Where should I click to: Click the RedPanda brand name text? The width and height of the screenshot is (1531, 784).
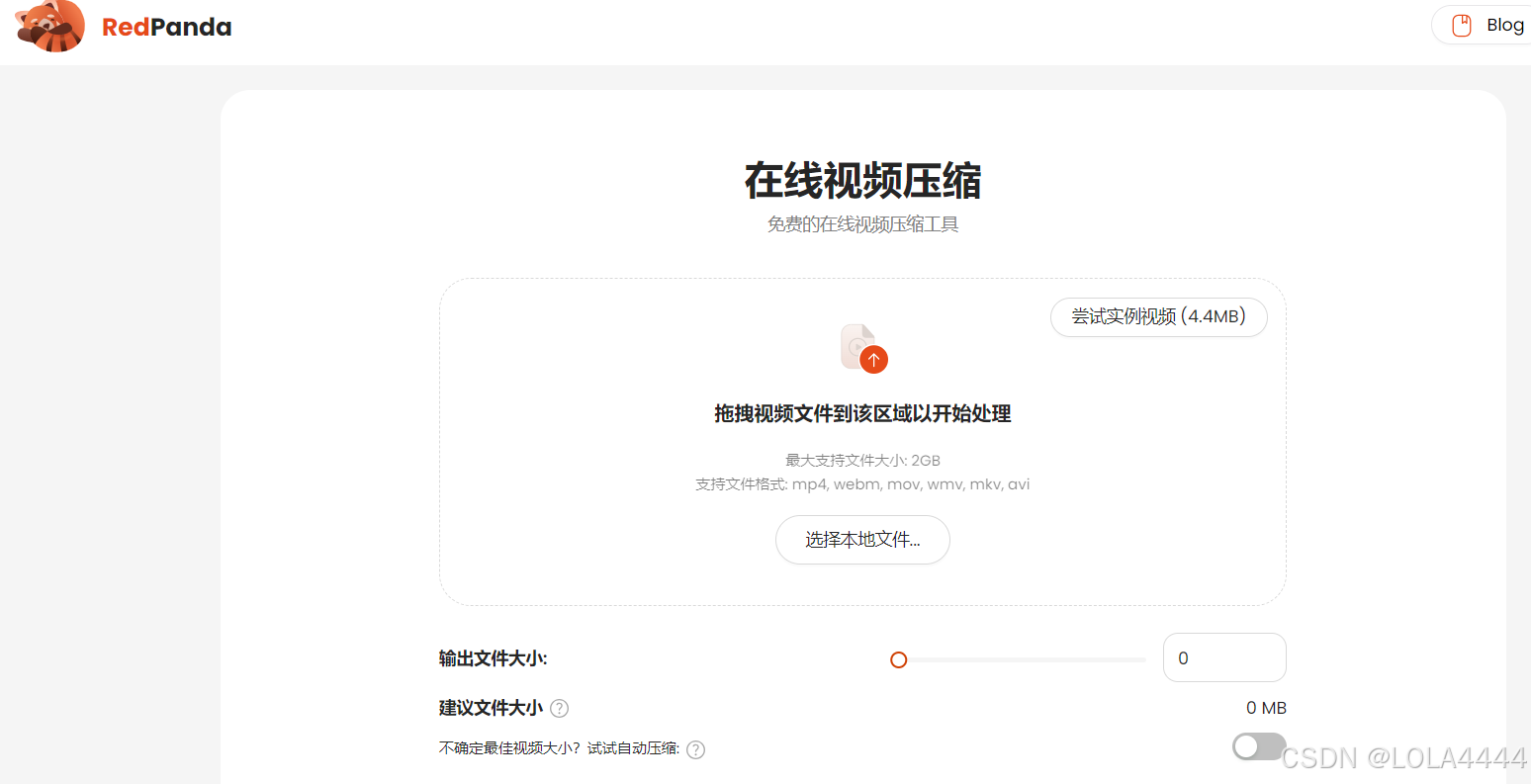[167, 27]
